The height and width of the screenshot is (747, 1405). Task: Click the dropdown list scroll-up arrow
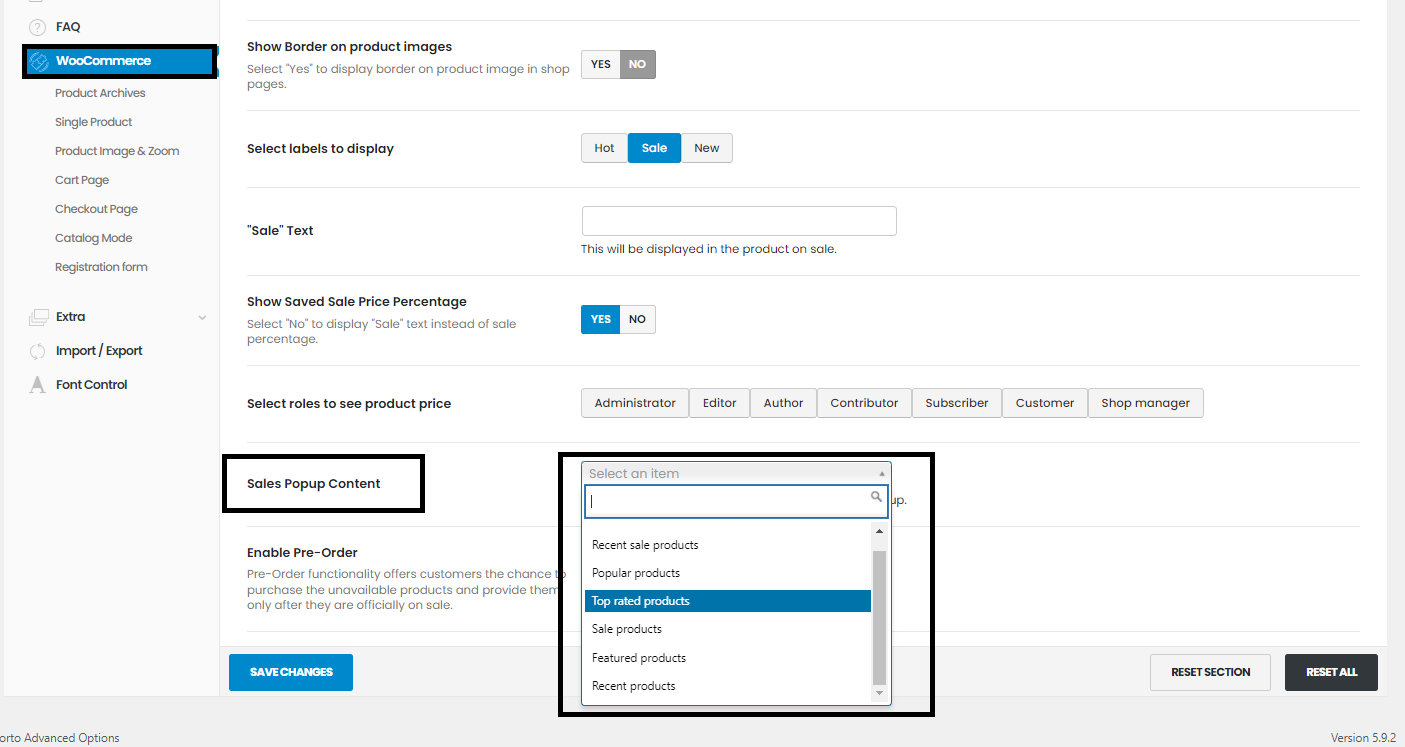(x=880, y=531)
